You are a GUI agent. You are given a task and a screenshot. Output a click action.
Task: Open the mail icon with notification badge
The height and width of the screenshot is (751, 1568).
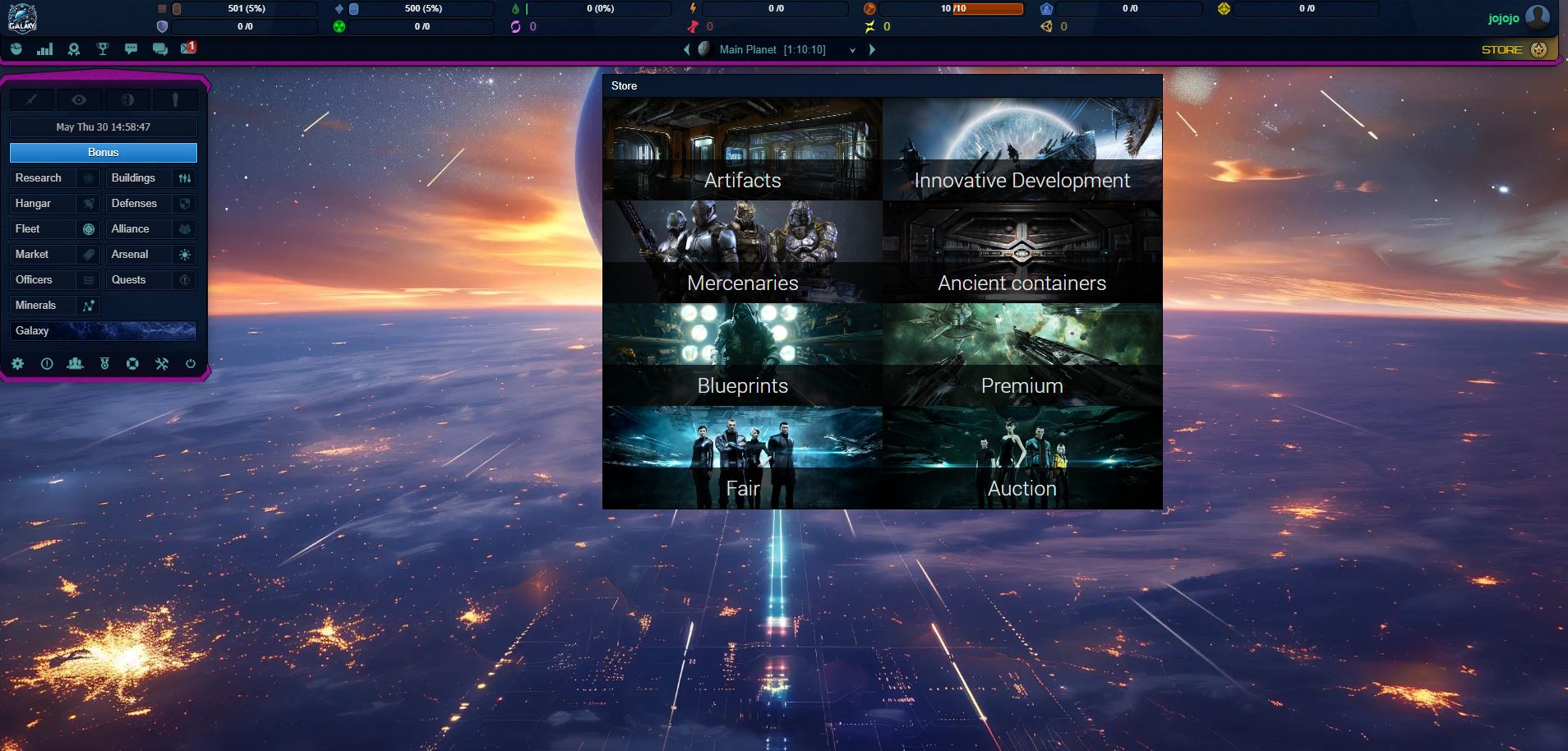pos(188,48)
